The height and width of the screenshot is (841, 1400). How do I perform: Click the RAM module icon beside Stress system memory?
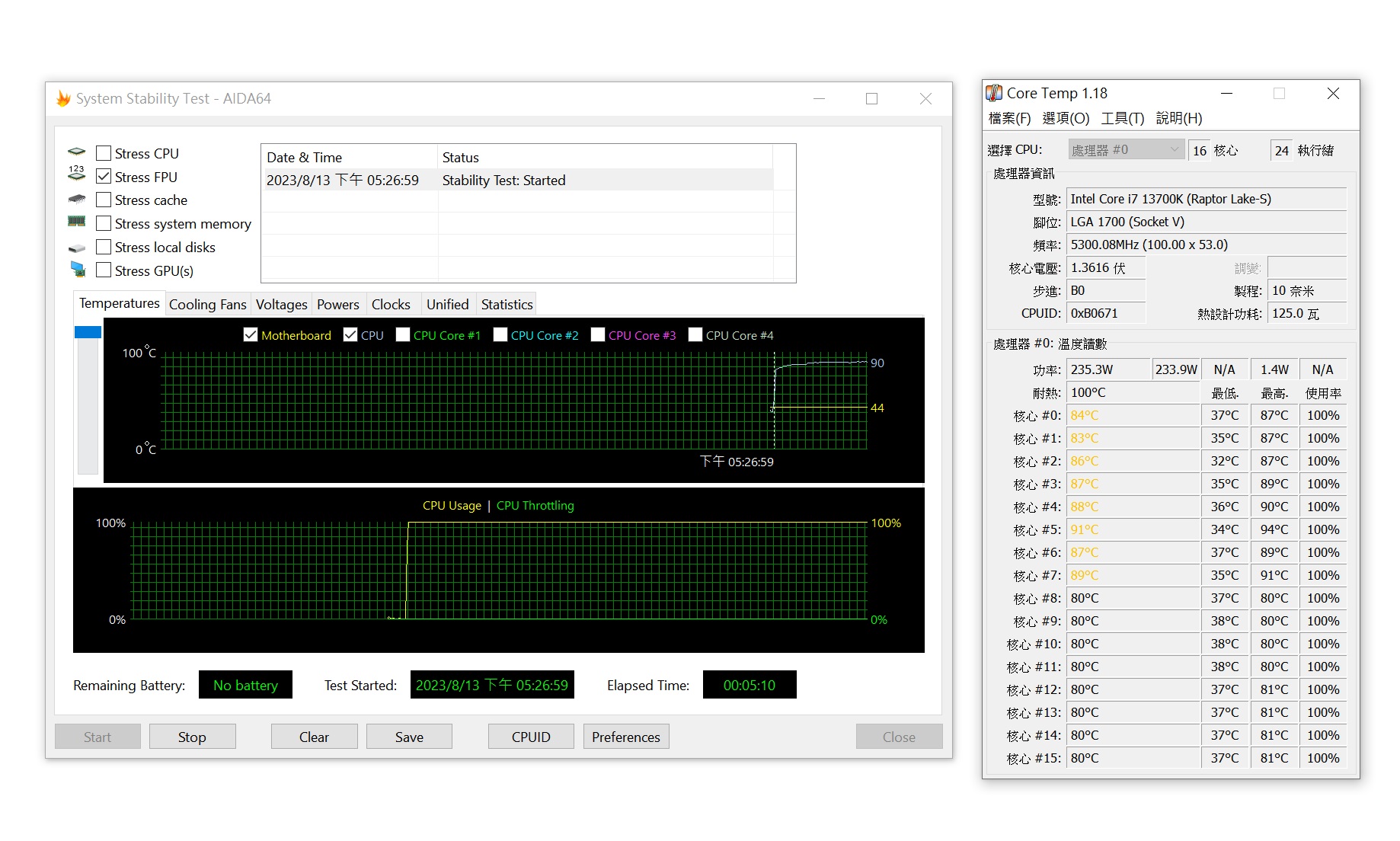[77, 222]
